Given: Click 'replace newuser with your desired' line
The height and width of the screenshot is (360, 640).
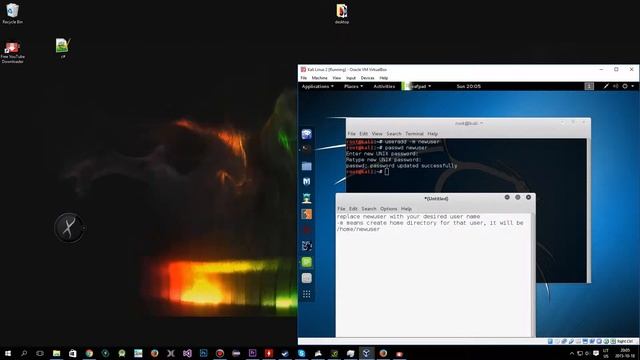Looking at the screenshot, I should point(409,217).
